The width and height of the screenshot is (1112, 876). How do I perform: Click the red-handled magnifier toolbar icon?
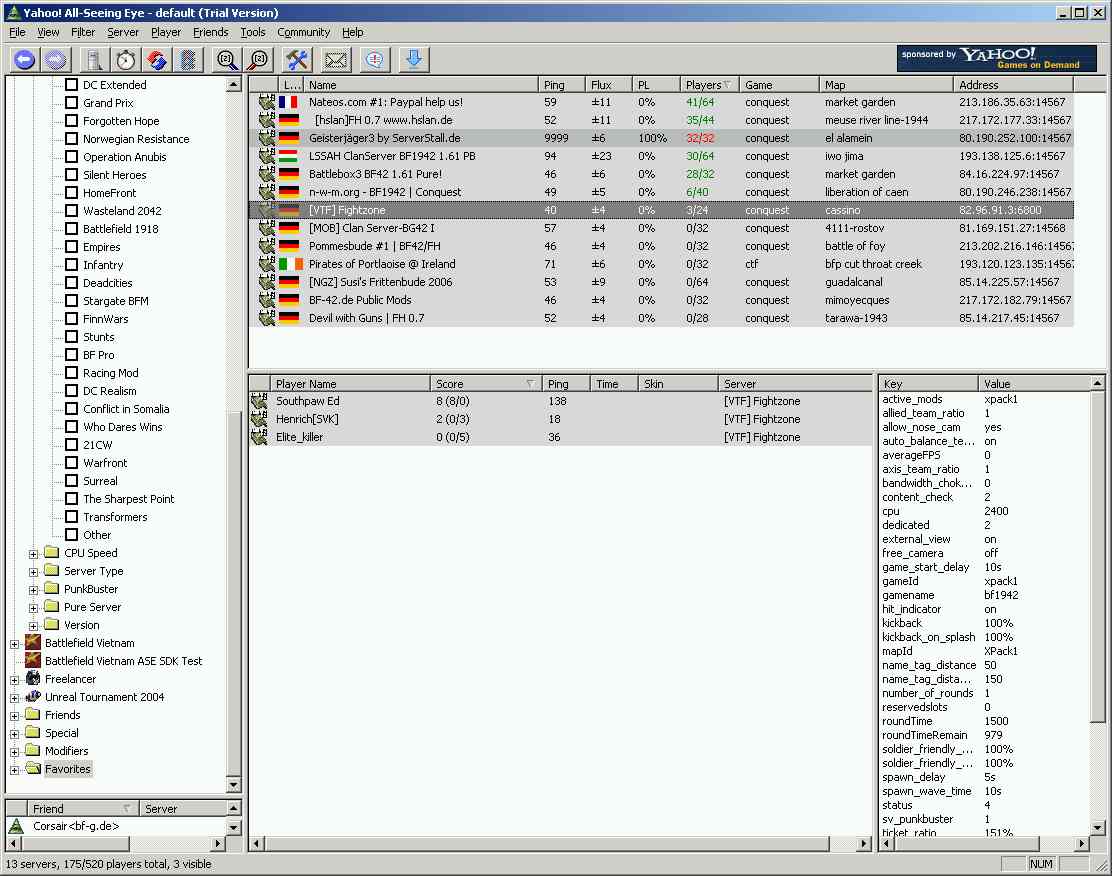(259, 60)
